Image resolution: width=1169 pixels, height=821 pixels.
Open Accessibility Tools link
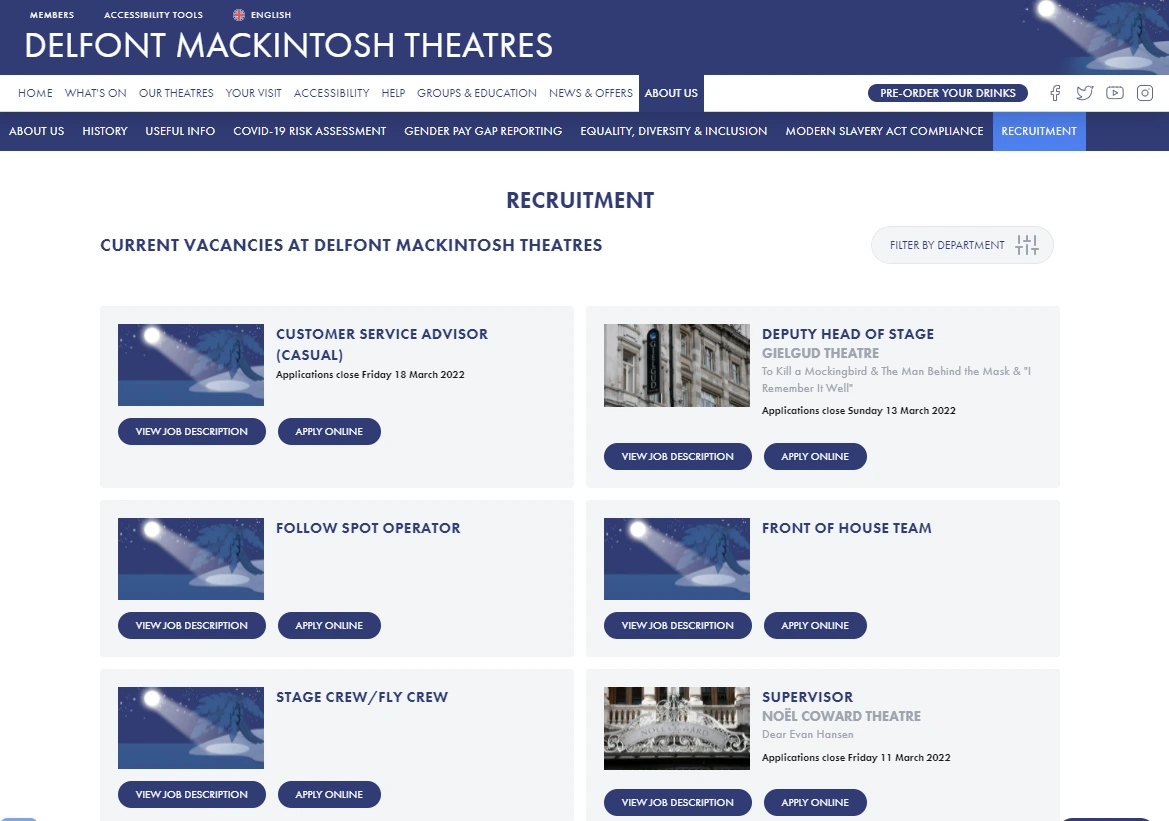[153, 15]
